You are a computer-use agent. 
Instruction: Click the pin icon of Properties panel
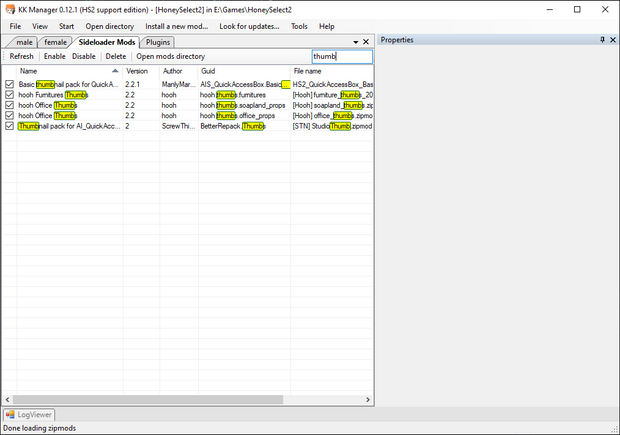[601, 40]
